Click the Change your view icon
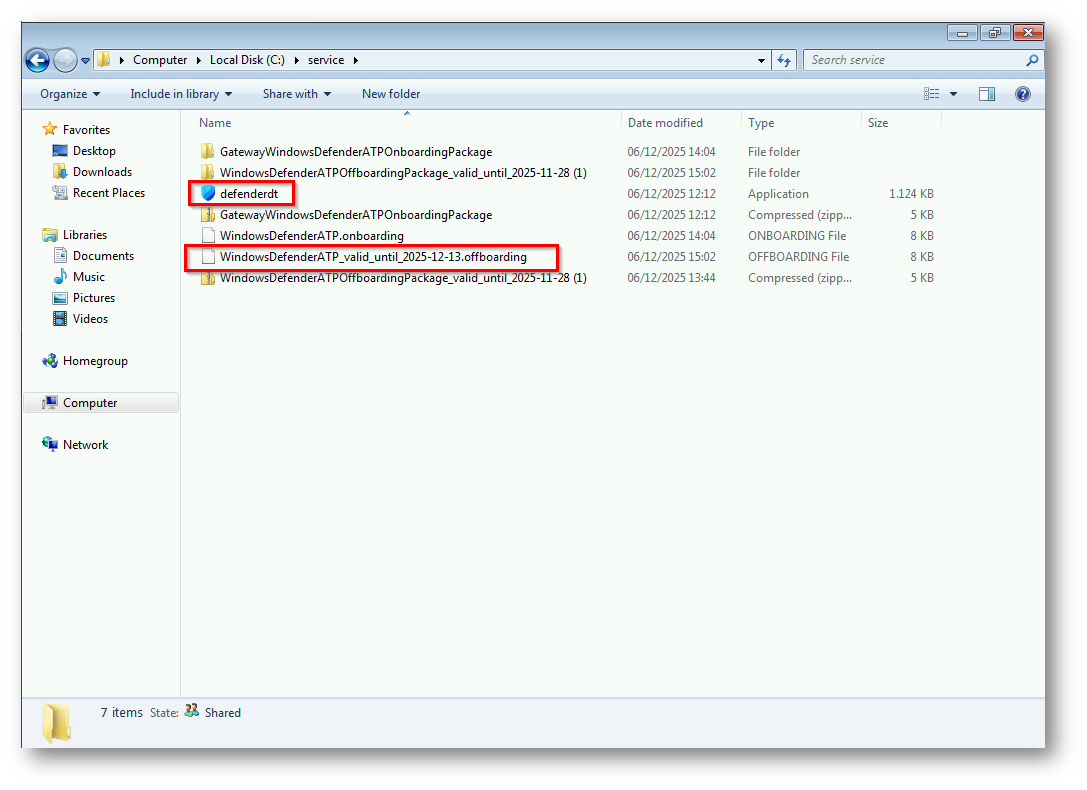The image size is (1087, 790). coord(932,94)
